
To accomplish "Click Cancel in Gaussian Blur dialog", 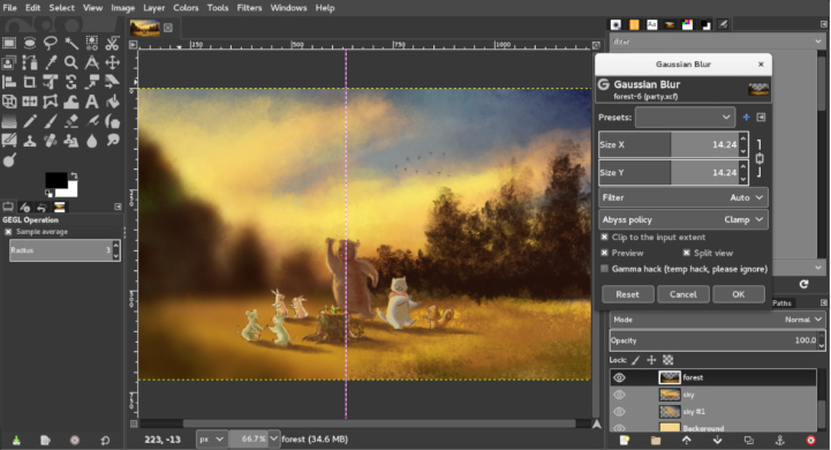I will tap(683, 294).
